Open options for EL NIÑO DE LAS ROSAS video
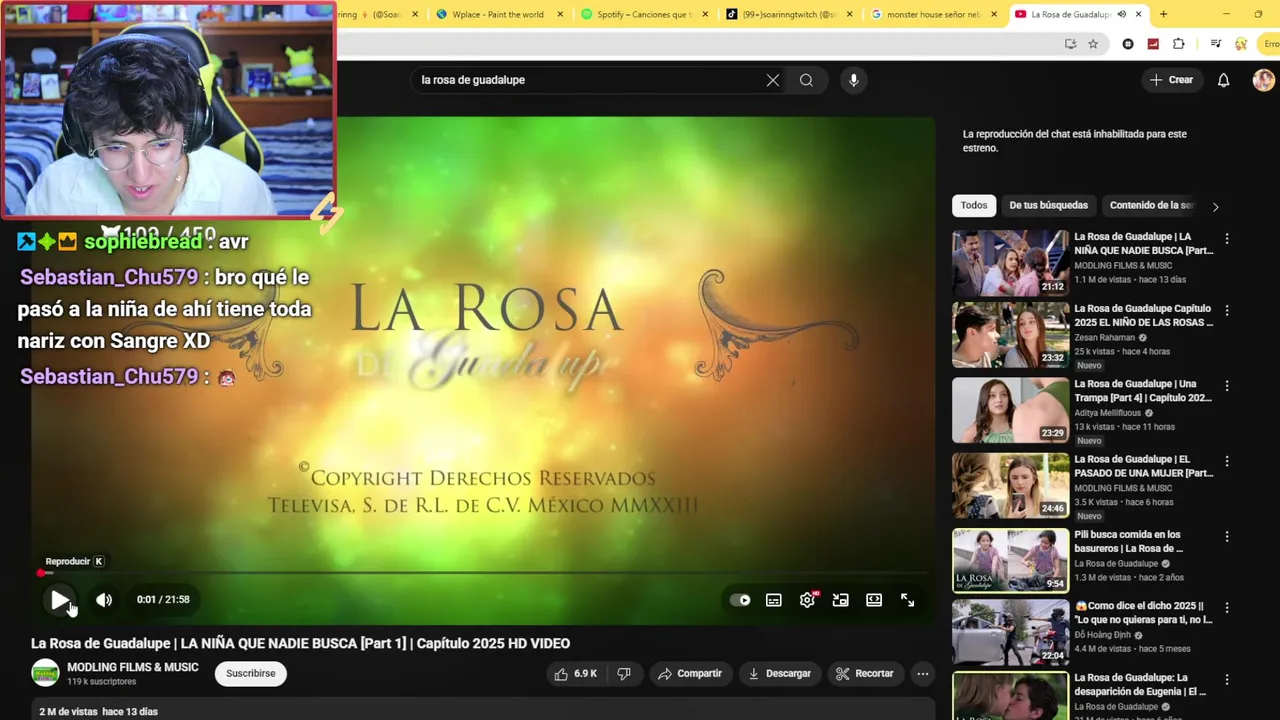 pyautogui.click(x=1227, y=311)
